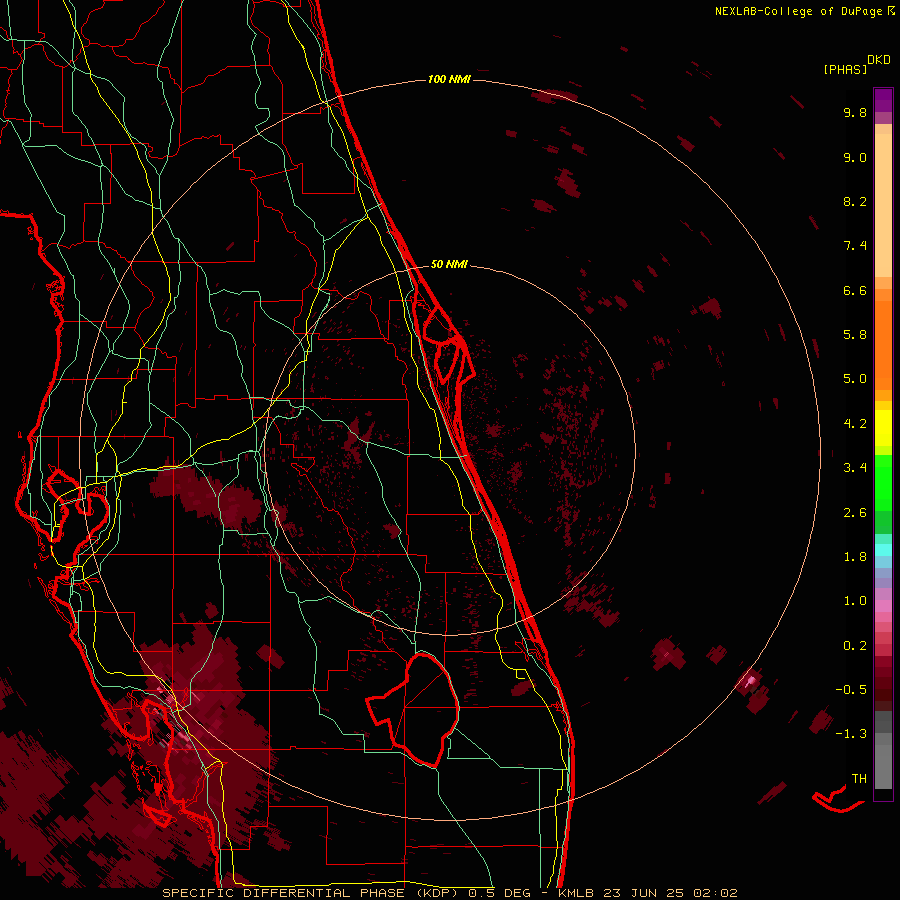Click the SPECIFIC DIFFERENTIAL PHASE caption text
900x900 pixels.
click(x=285, y=893)
